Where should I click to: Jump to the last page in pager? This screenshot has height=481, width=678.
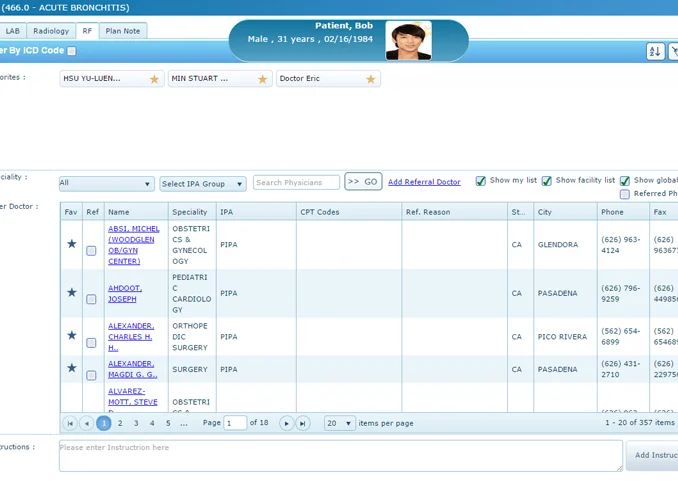302,424
